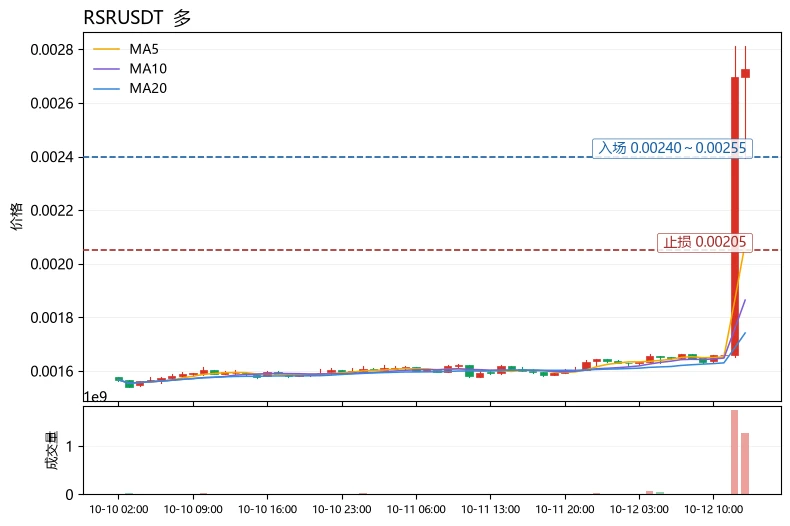Click the entry range label 0.00240~0.00255

[672, 148]
